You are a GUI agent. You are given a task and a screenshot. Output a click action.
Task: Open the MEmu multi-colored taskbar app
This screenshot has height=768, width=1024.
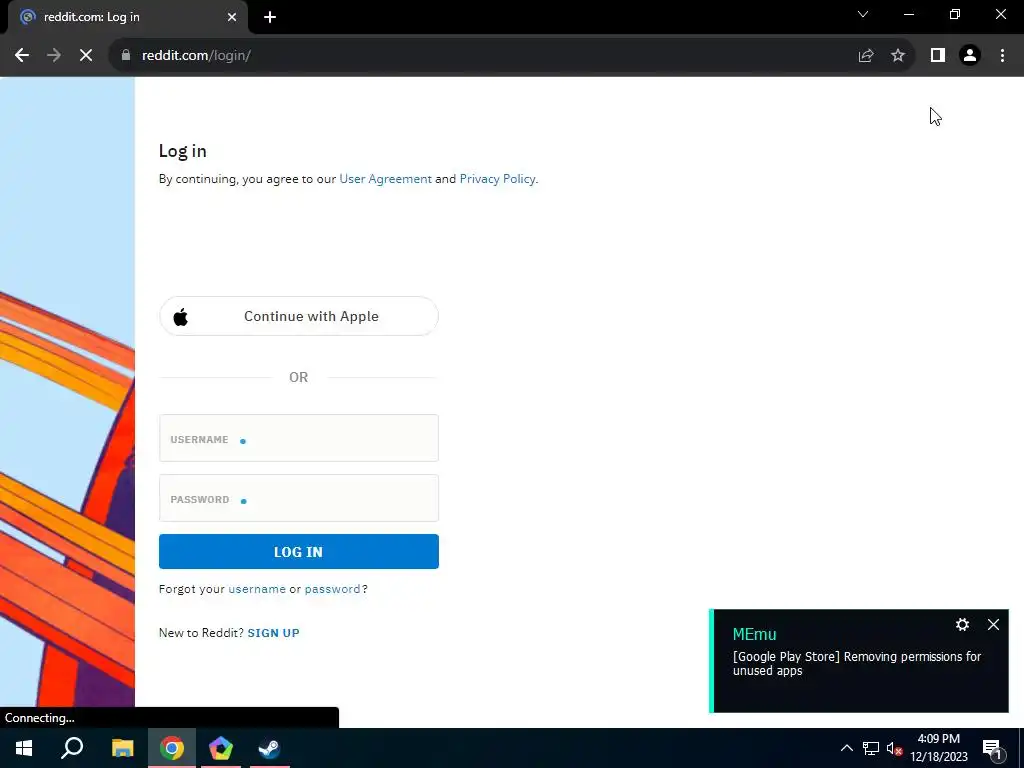221,748
